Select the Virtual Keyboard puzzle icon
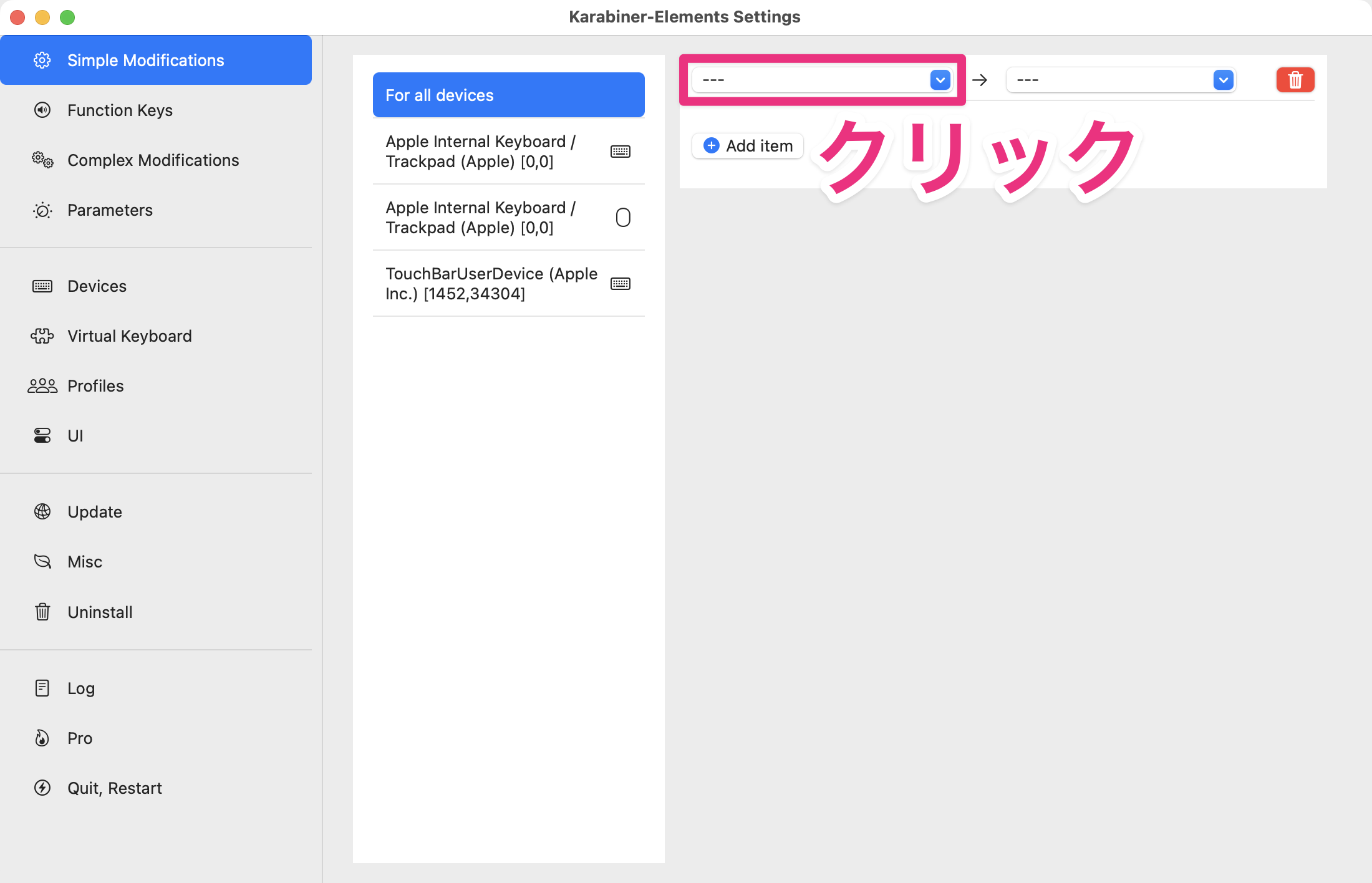 [x=42, y=335]
